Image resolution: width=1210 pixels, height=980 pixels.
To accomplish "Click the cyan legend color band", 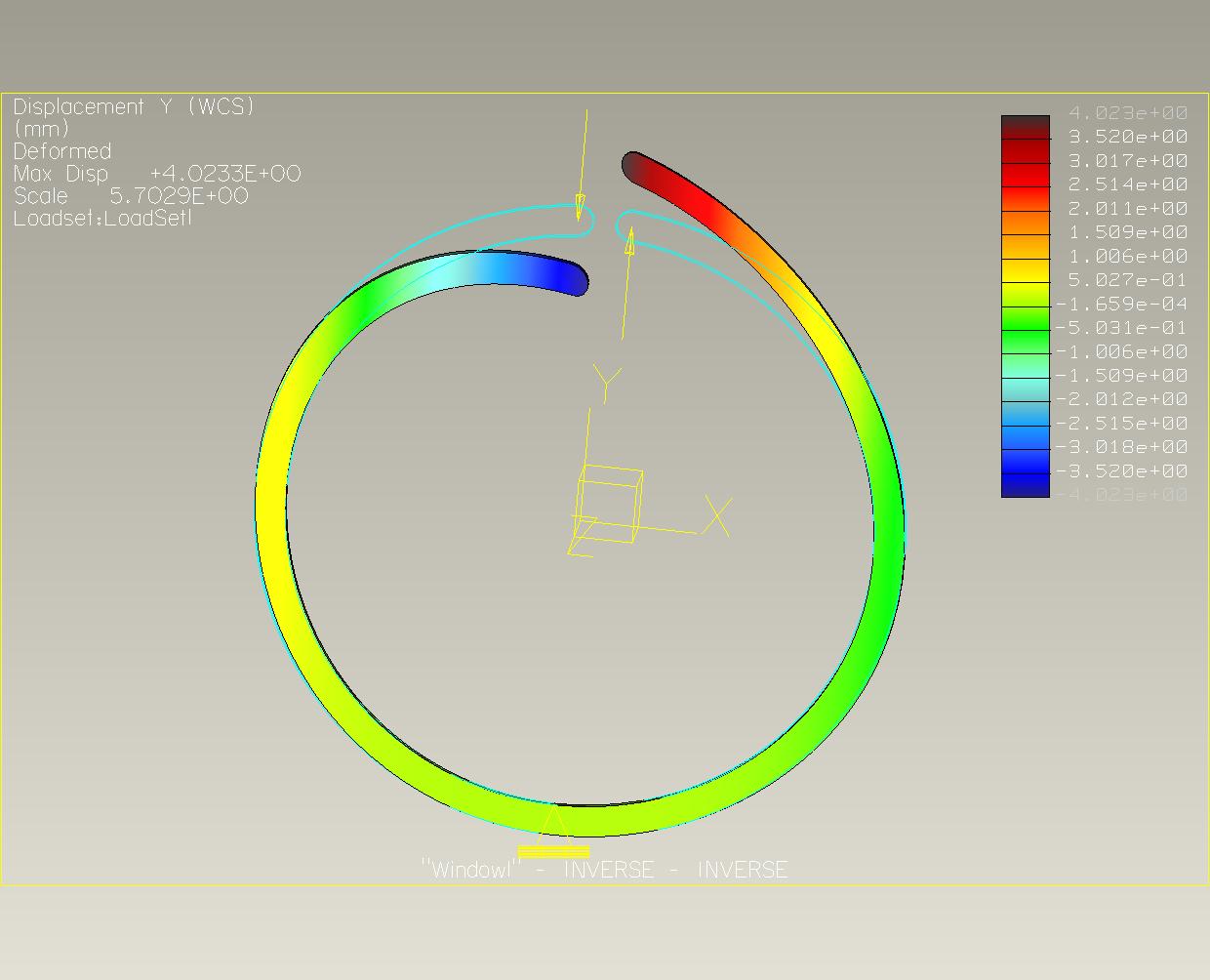I will [1026, 389].
